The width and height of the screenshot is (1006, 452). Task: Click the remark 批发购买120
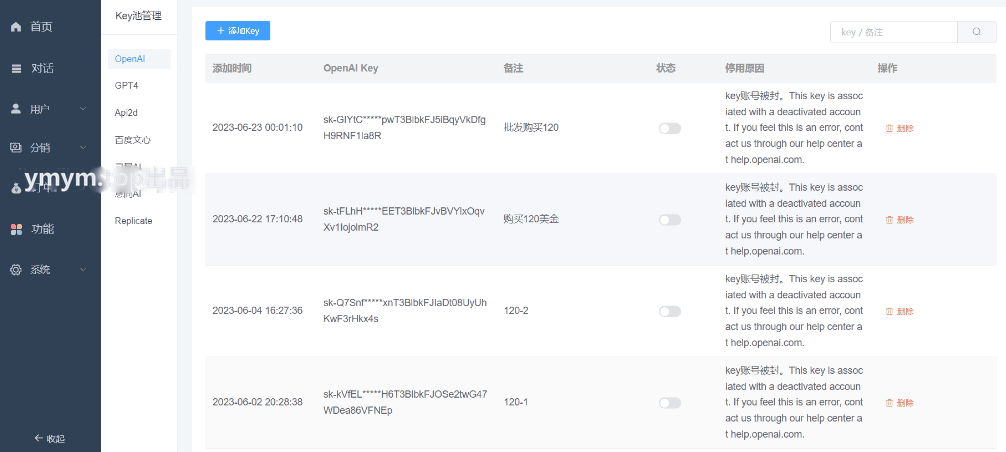[531, 128]
